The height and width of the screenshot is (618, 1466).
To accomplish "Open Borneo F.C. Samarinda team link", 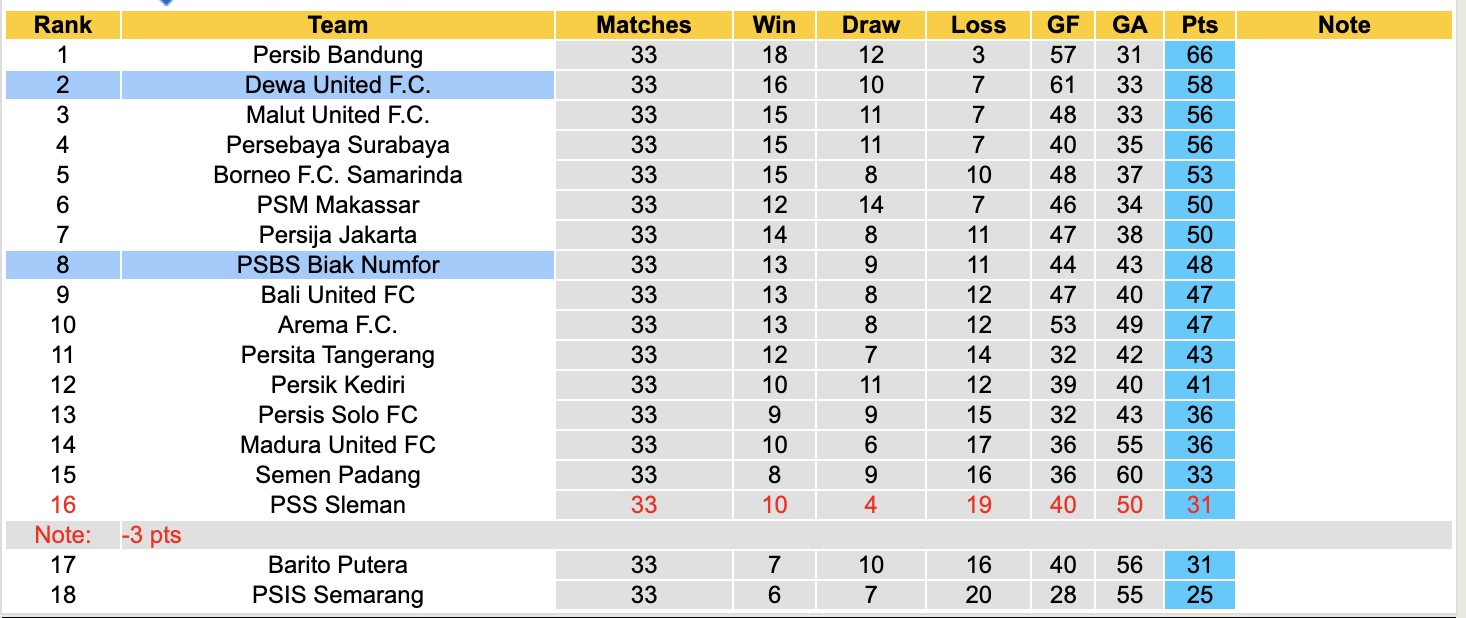I will pos(338,175).
